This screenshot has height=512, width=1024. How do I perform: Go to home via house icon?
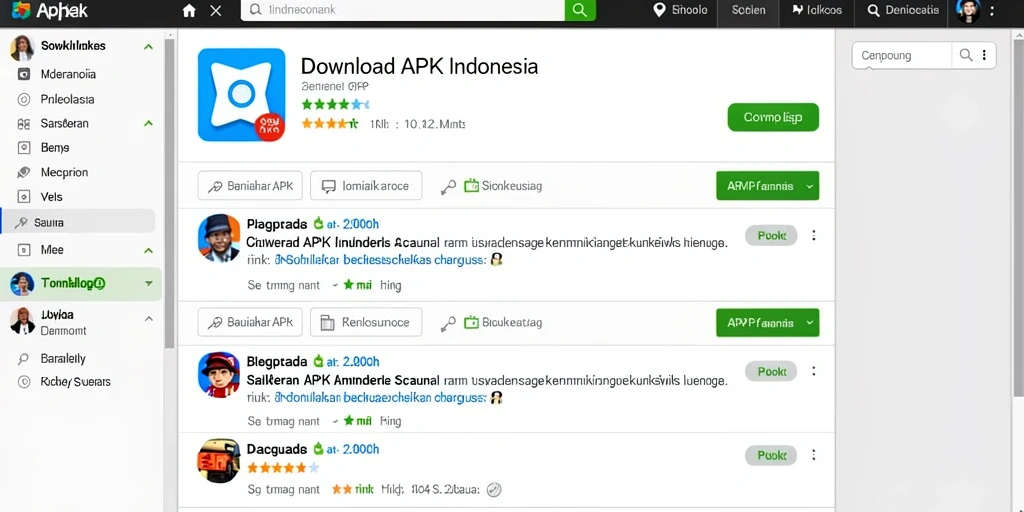(x=189, y=10)
